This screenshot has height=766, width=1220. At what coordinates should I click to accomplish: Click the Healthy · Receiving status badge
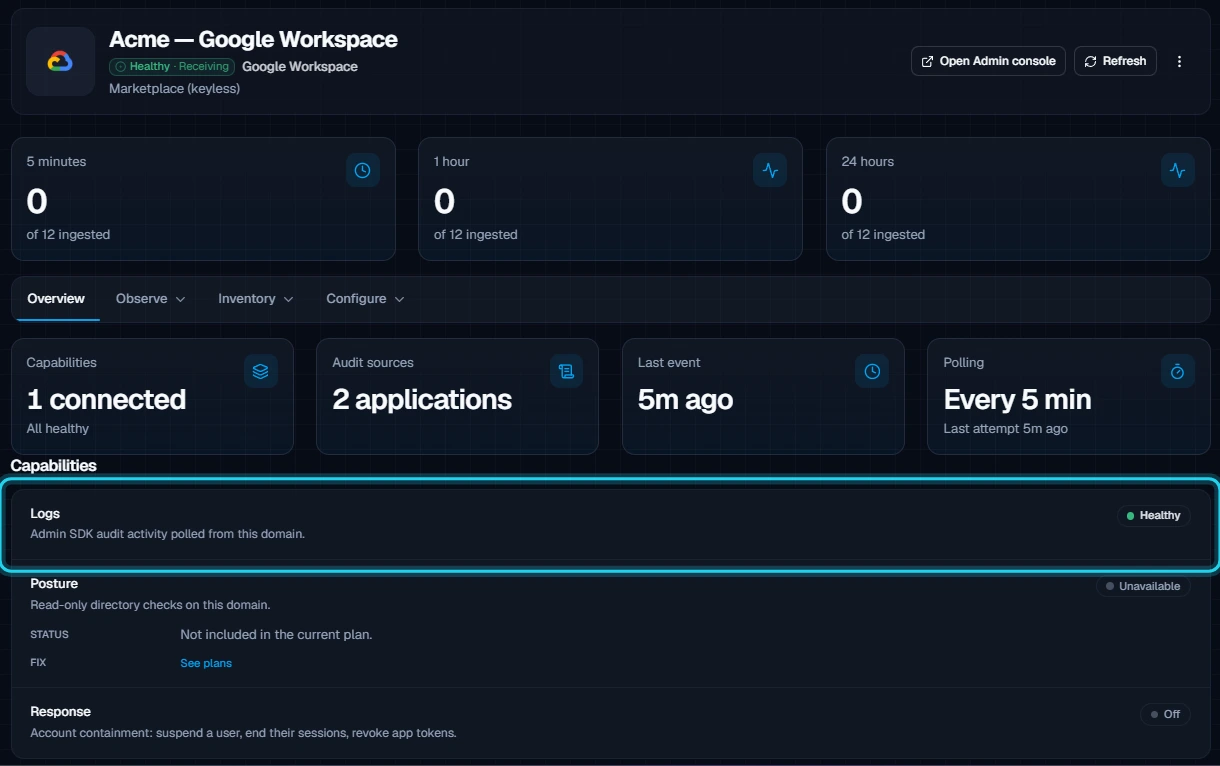click(x=172, y=67)
